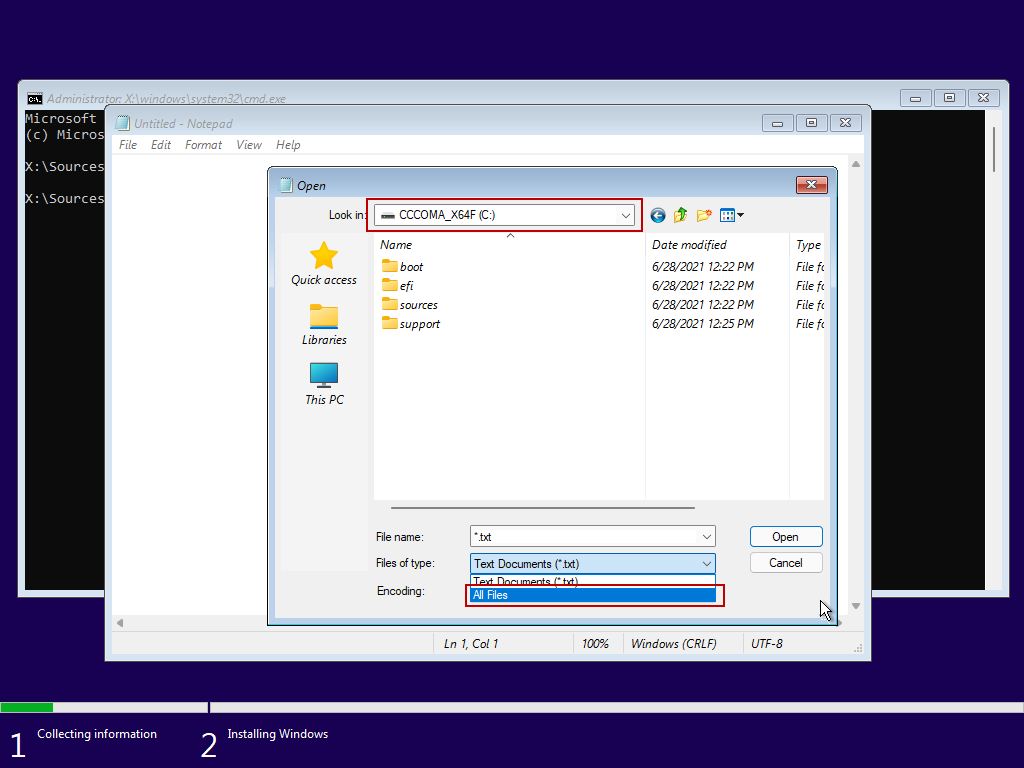This screenshot has height=768, width=1024.
Task: Click Windows (CRLF) status entry
Action: [673, 644]
